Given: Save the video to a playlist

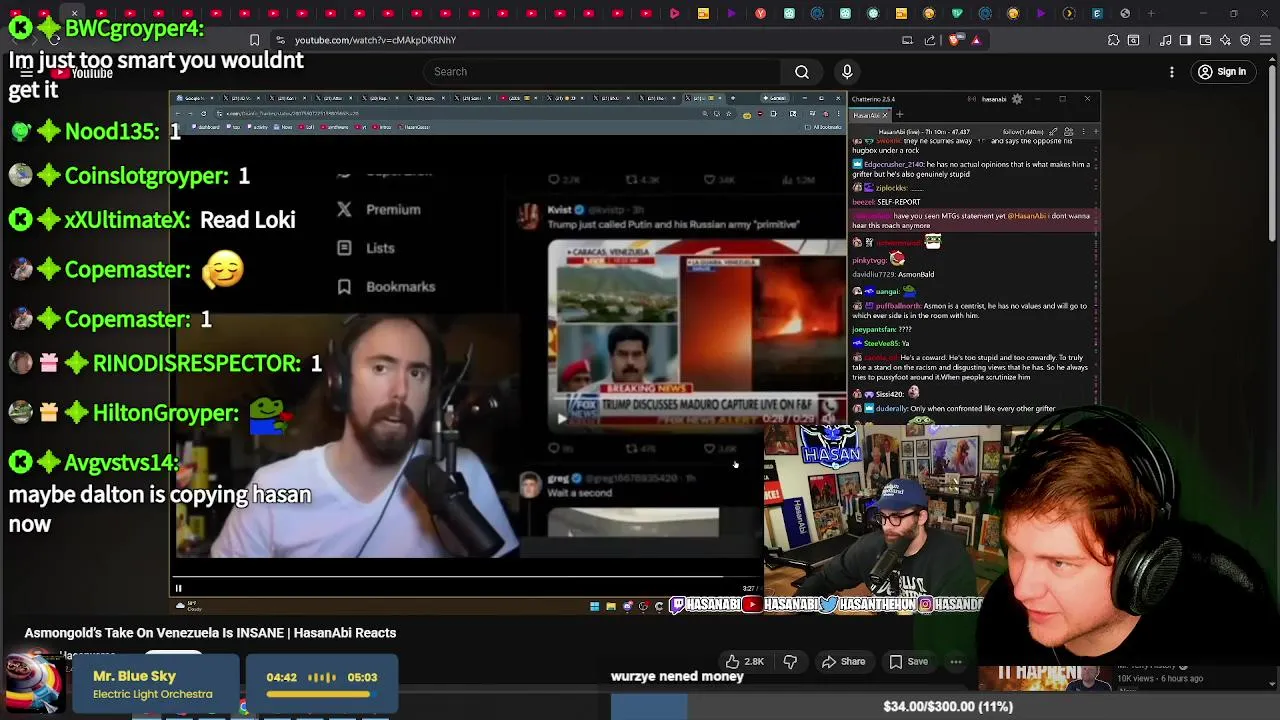Looking at the screenshot, I should (x=908, y=662).
